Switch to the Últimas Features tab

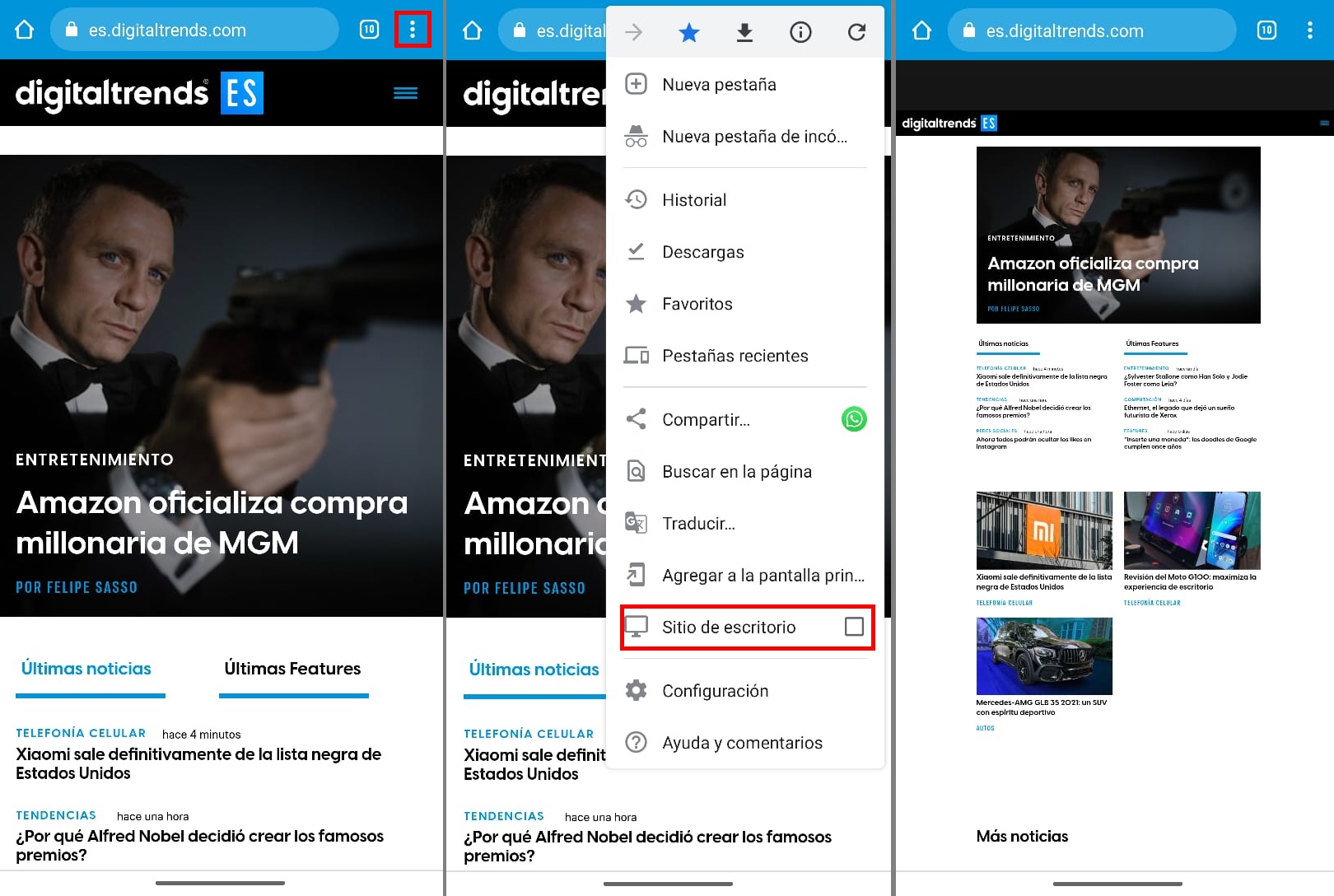292,668
